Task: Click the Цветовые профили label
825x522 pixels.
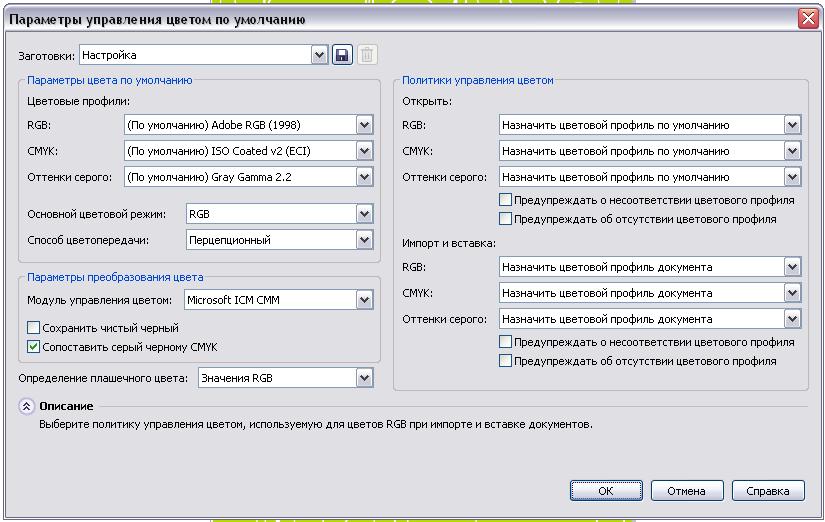Action: 78,101
